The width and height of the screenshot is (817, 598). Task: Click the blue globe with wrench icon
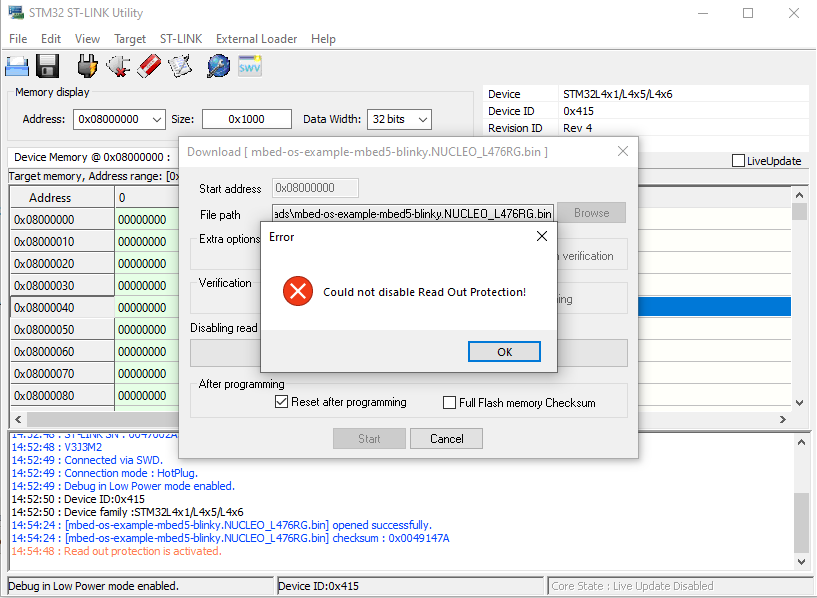tap(218, 67)
